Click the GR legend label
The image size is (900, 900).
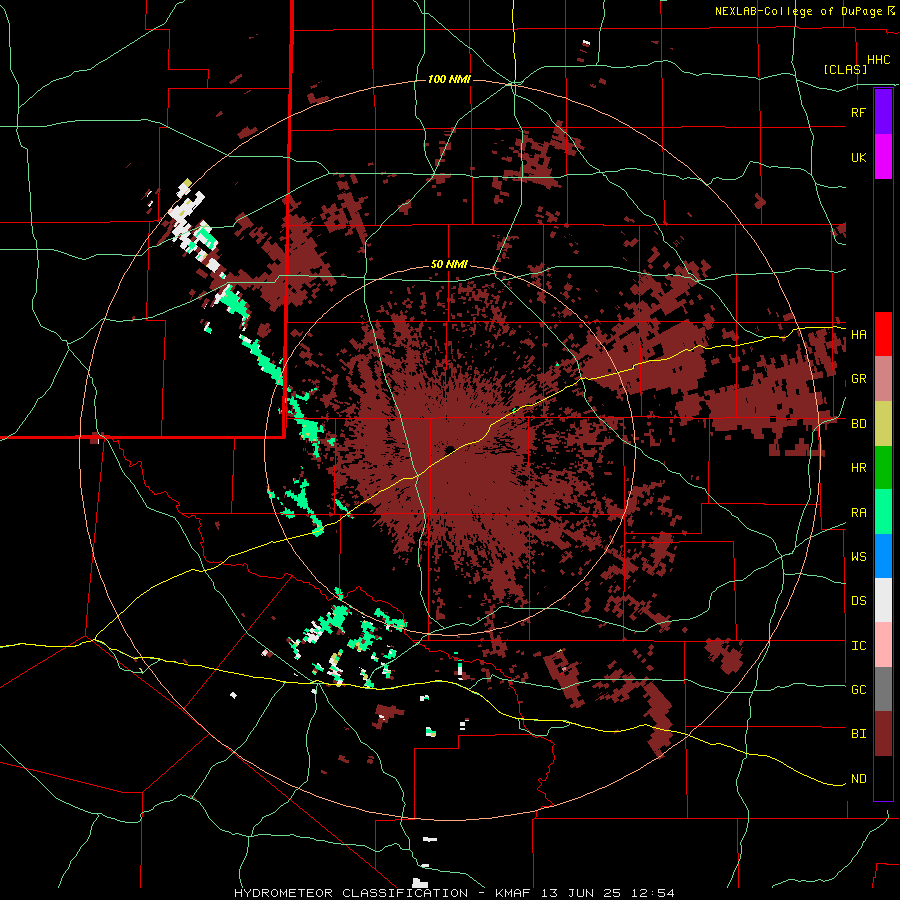coord(858,379)
